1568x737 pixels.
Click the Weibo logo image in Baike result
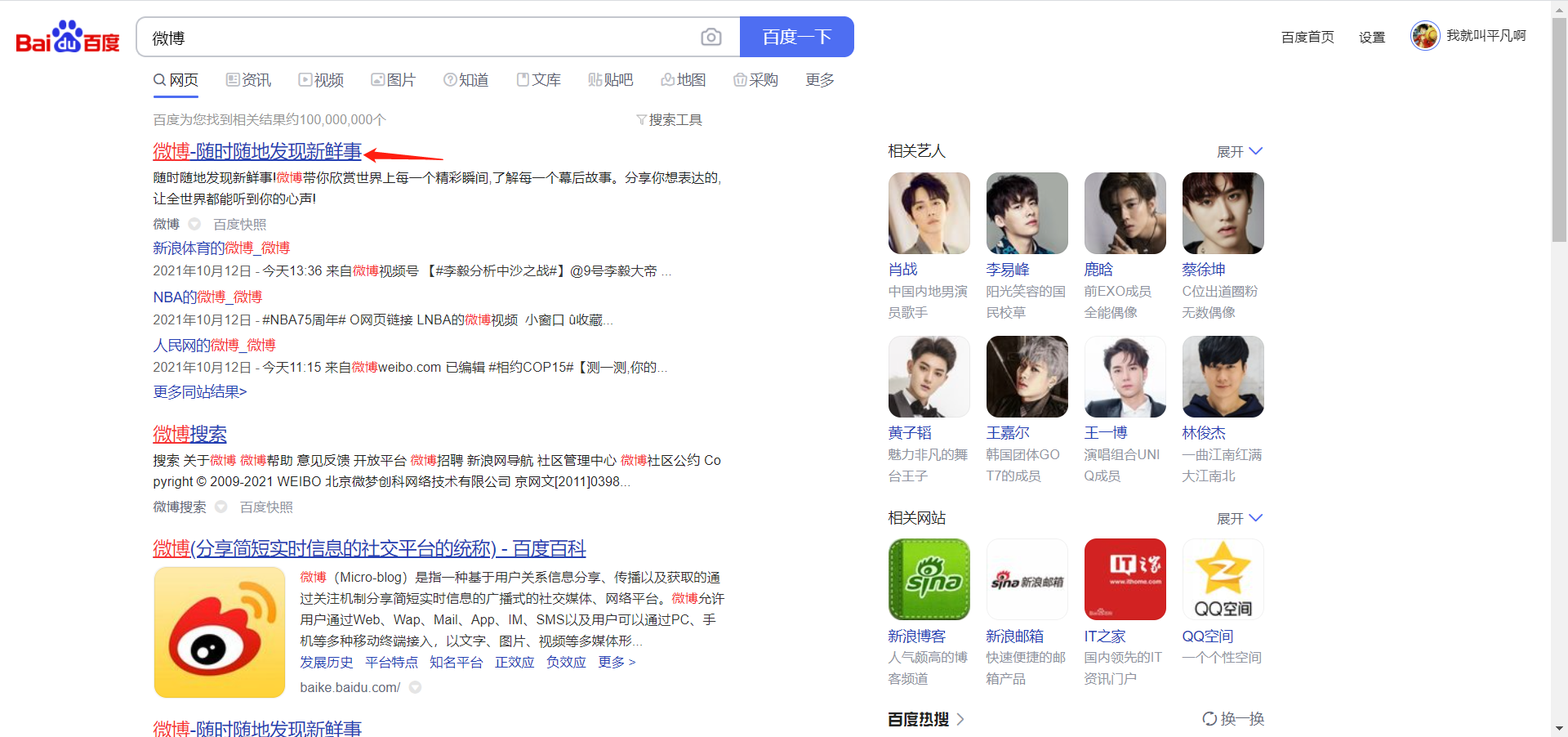(220, 632)
